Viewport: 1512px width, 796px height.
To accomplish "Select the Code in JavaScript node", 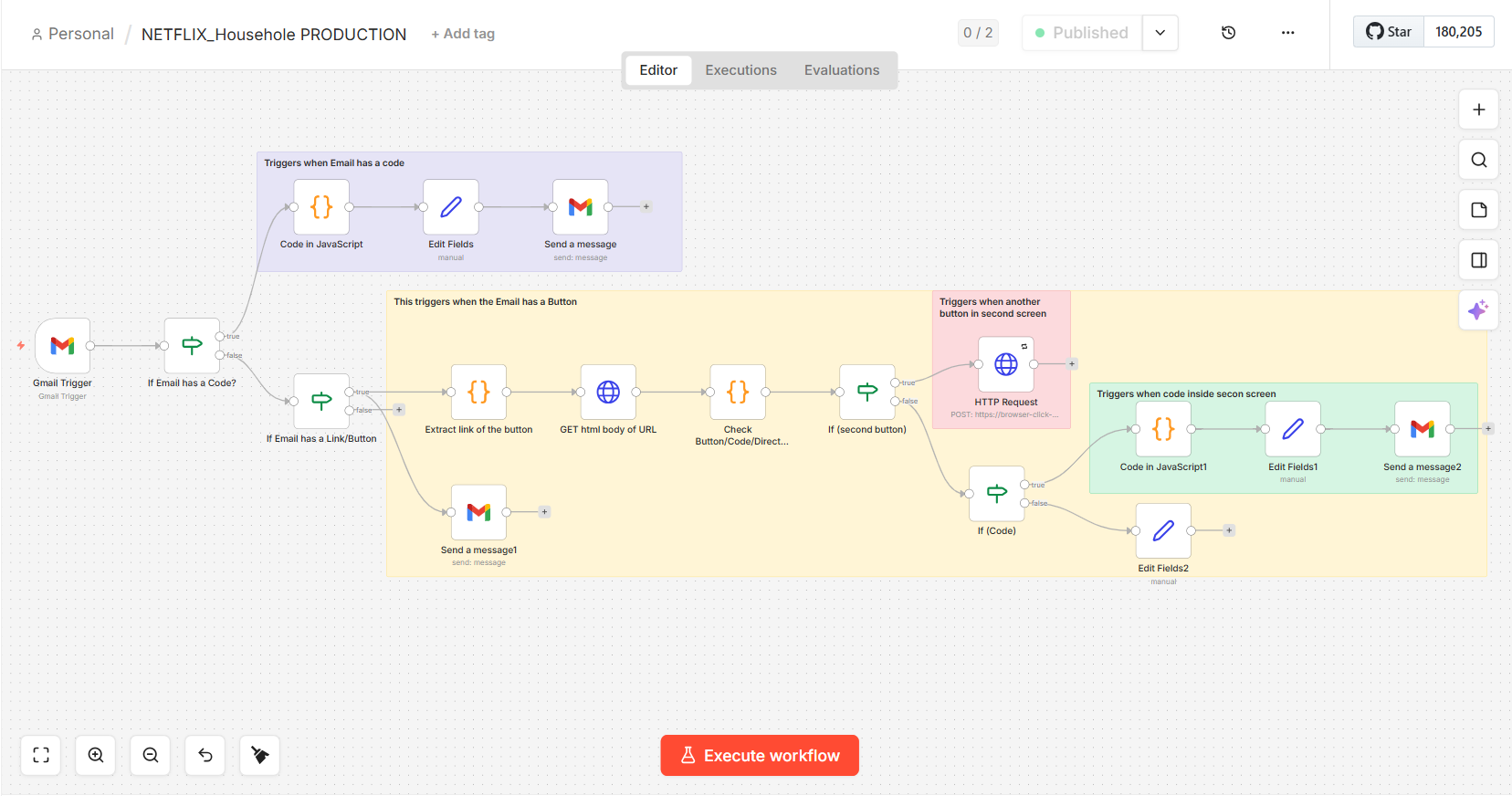I will (321, 207).
